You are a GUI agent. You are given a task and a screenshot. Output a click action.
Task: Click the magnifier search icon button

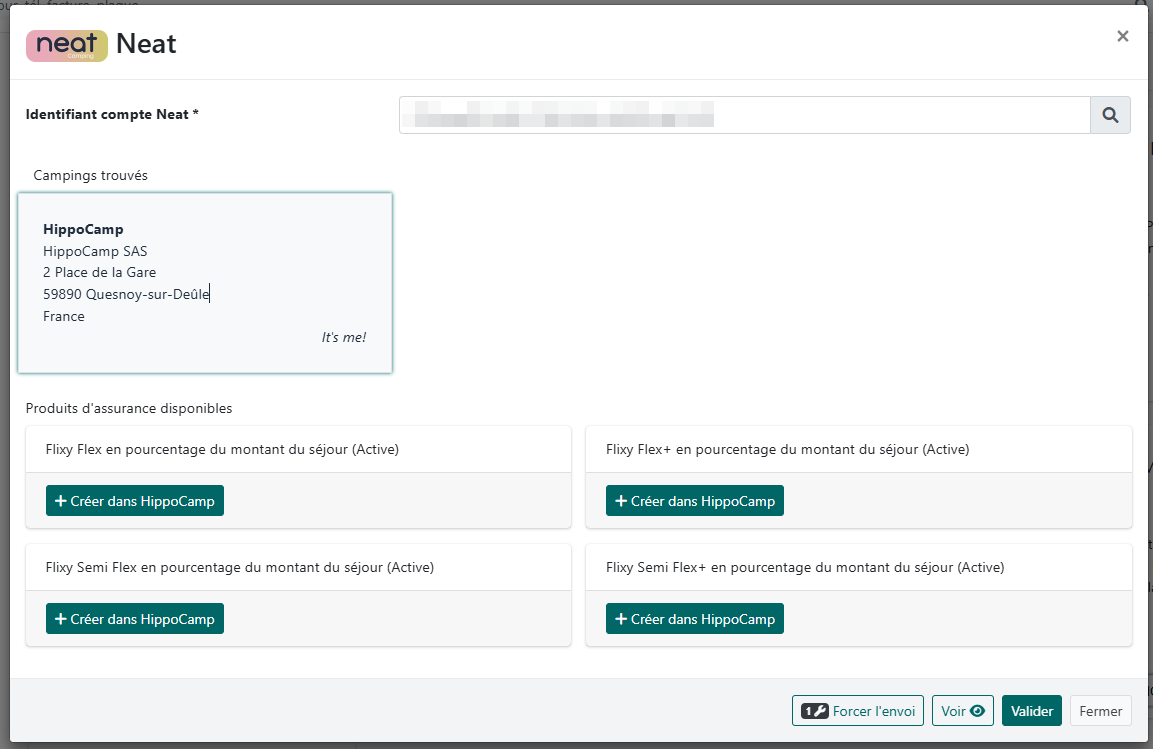(1110, 115)
